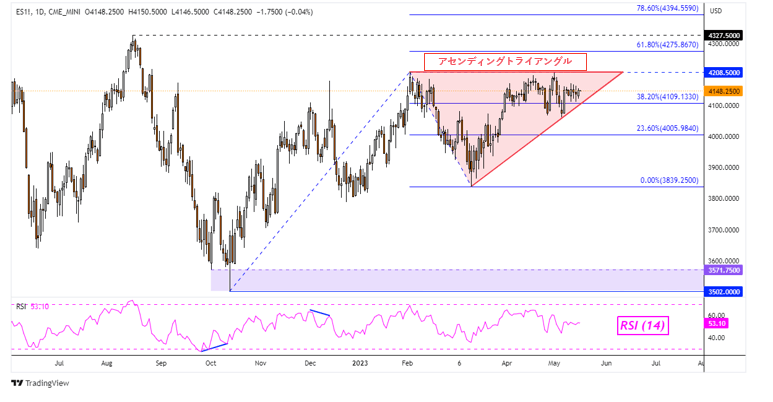Click the black 4327.5000 price tag
773x402 pixels.
coord(724,36)
